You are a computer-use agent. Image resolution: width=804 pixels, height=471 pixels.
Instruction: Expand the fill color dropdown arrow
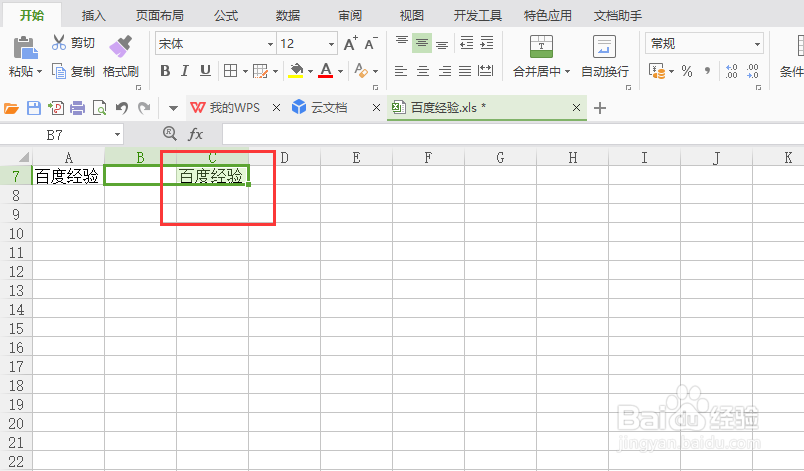click(310, 71)
